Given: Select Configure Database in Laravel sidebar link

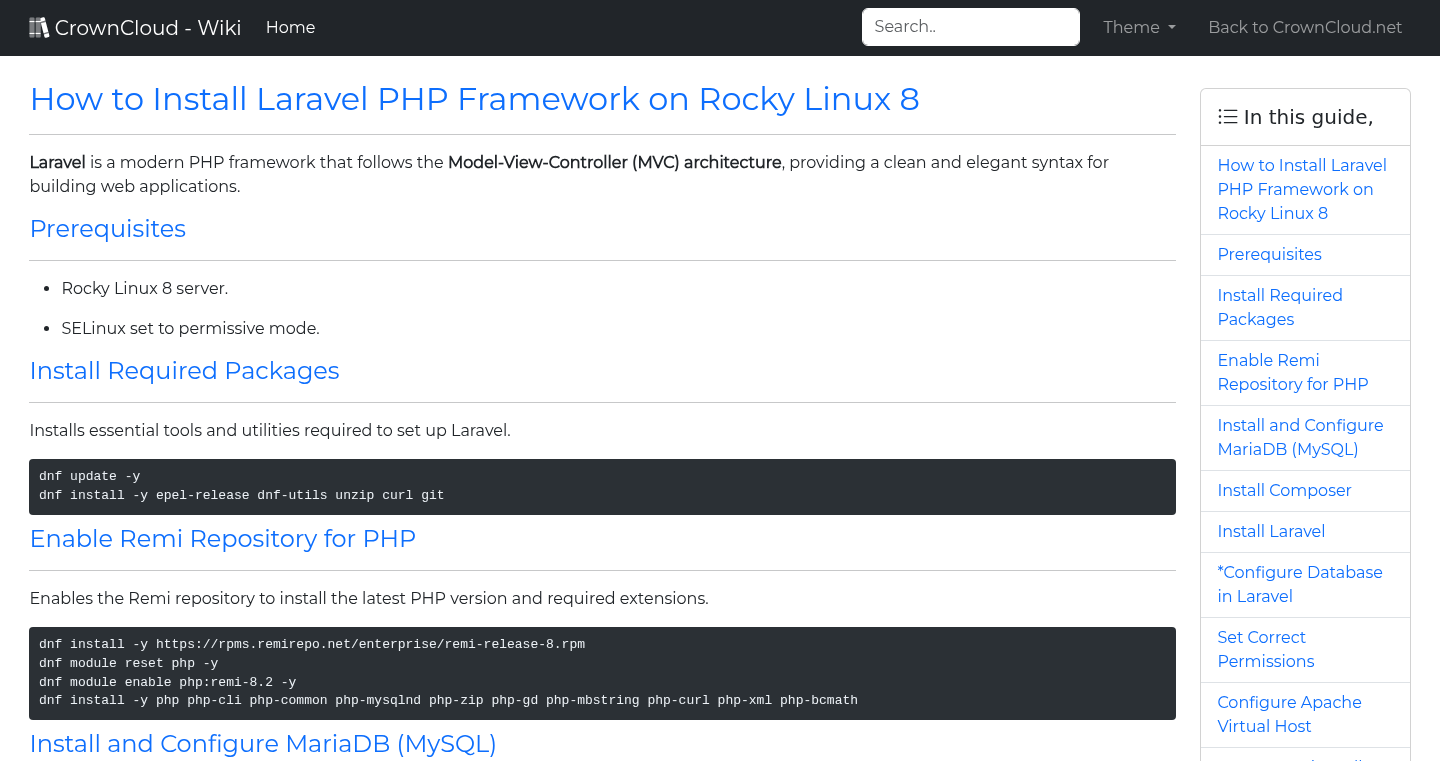Looking at the screenshot, I should (x=1299, y=584).
